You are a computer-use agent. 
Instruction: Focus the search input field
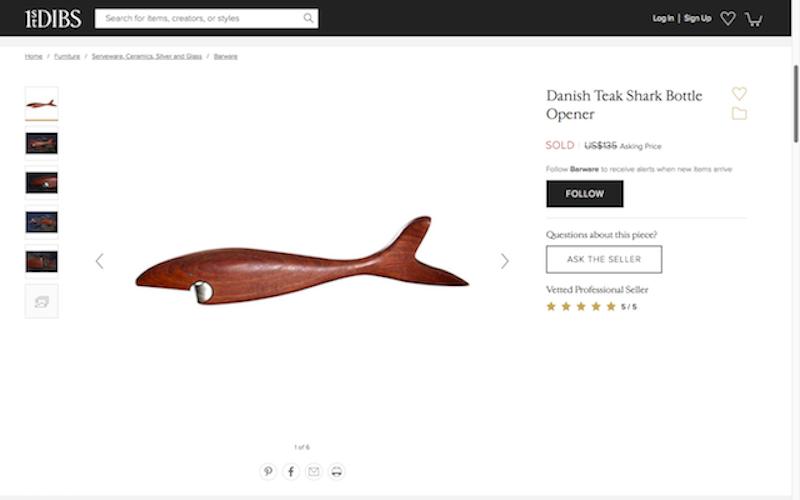[x=200, y=18]
